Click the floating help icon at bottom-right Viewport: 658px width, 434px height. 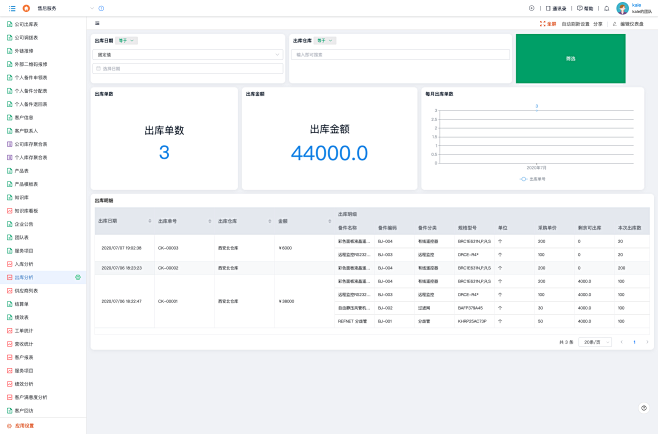click(645, 407)
